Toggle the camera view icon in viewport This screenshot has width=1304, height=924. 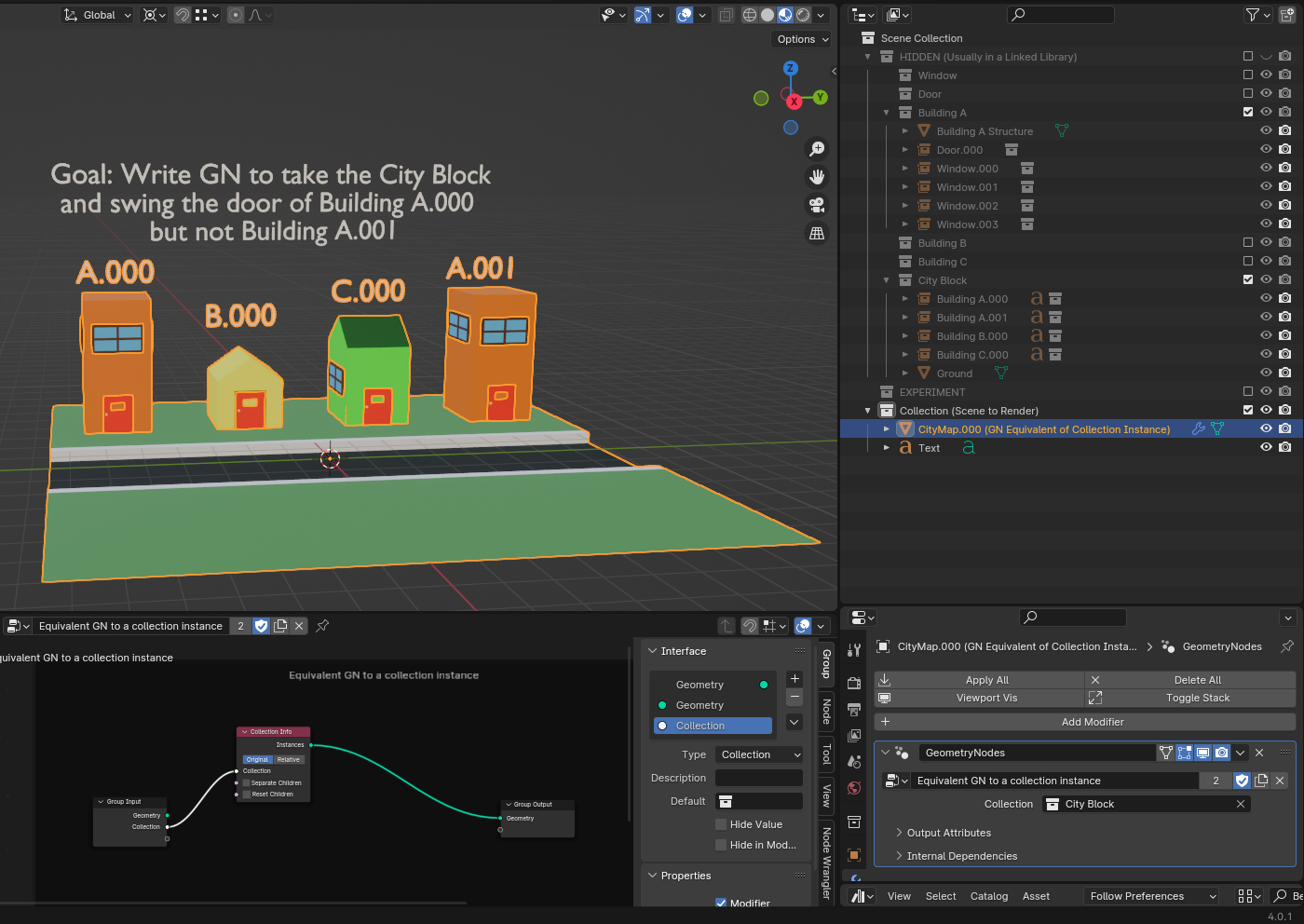click(x=817, y=205)
